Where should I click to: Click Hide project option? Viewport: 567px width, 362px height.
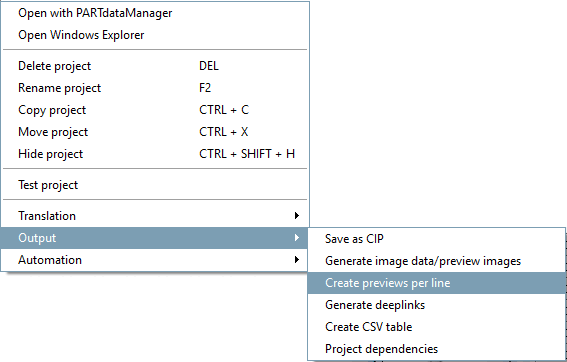coord(155,154)
